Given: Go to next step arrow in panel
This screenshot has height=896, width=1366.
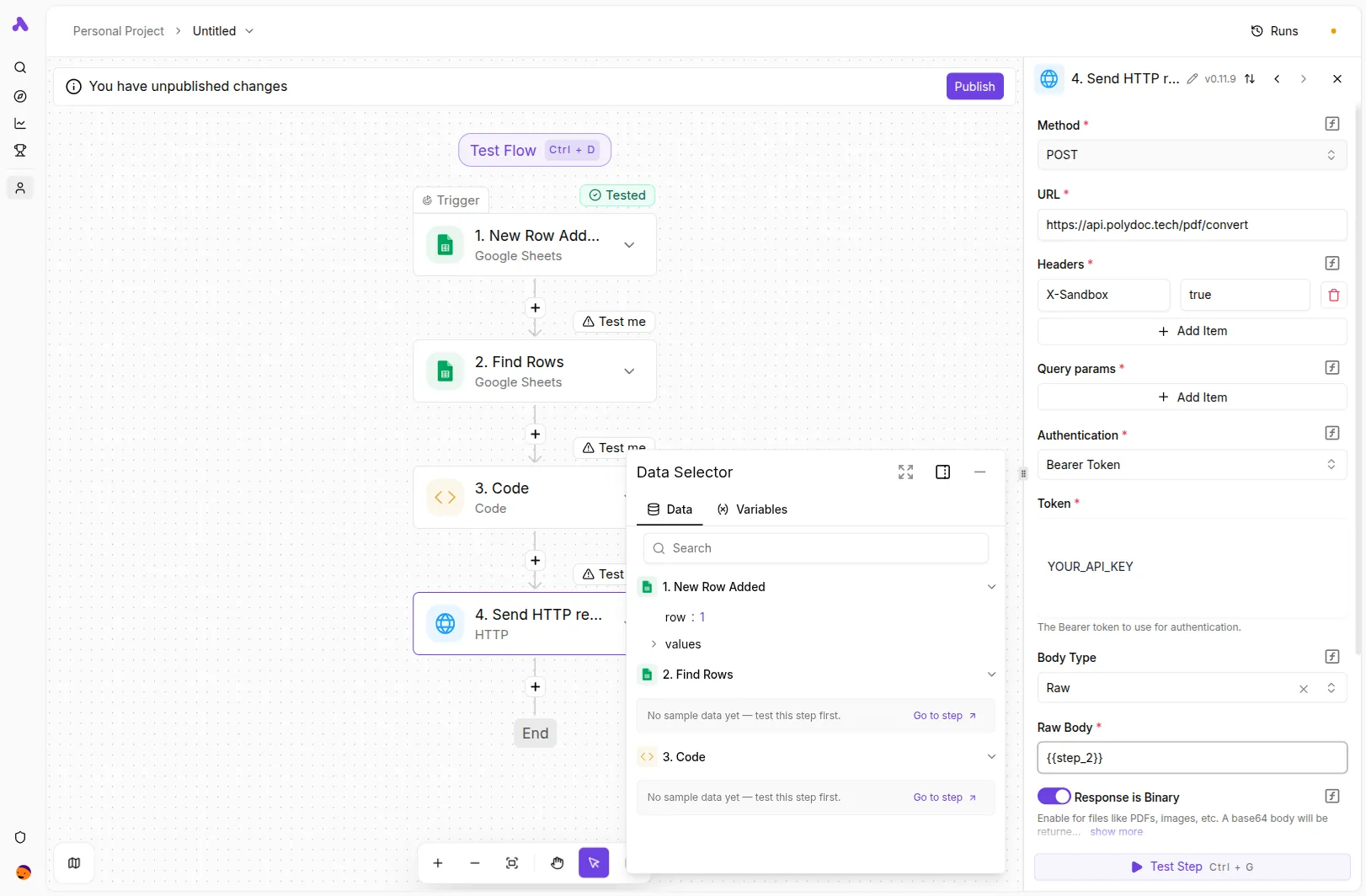Looking at the screenshot, I should pos(1304,79).
